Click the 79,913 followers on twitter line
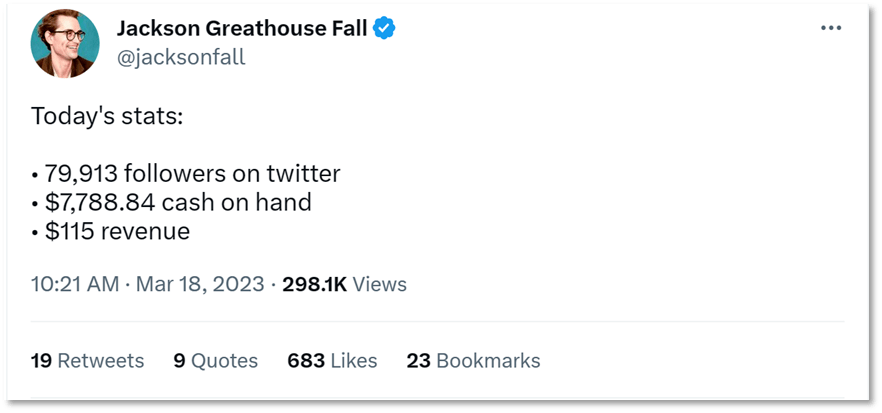Screen dimensions: 882x413 point(186,174)
